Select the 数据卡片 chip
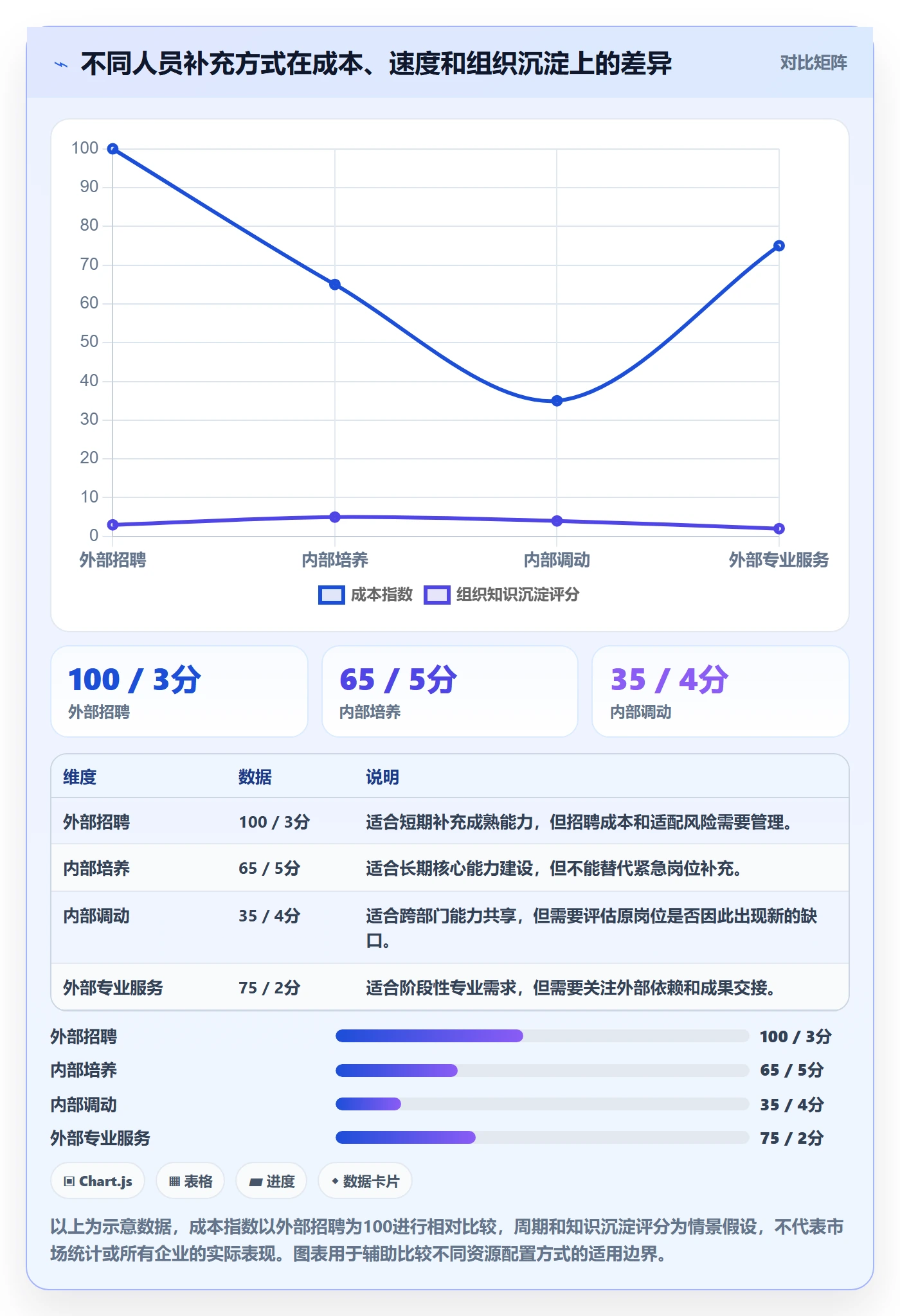 [x=365, y=1181]
